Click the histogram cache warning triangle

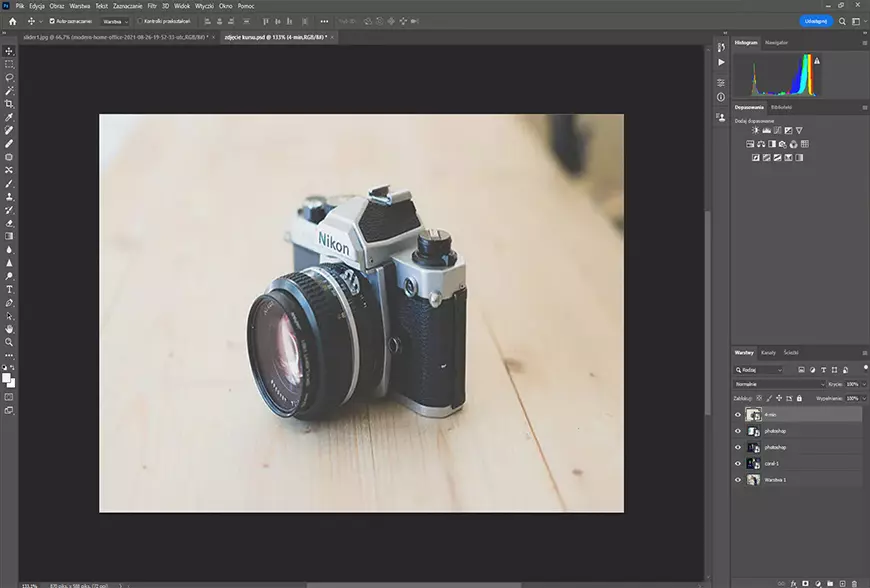coord(817,61)
